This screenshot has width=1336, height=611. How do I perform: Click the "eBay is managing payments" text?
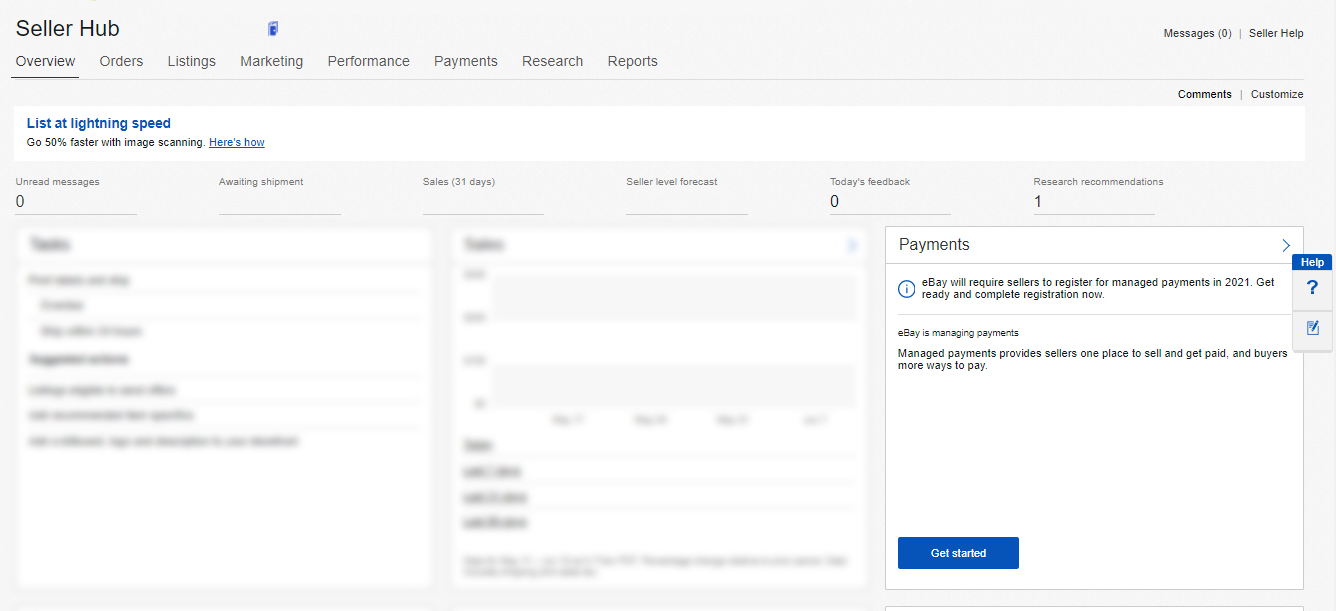pos(958,332)
